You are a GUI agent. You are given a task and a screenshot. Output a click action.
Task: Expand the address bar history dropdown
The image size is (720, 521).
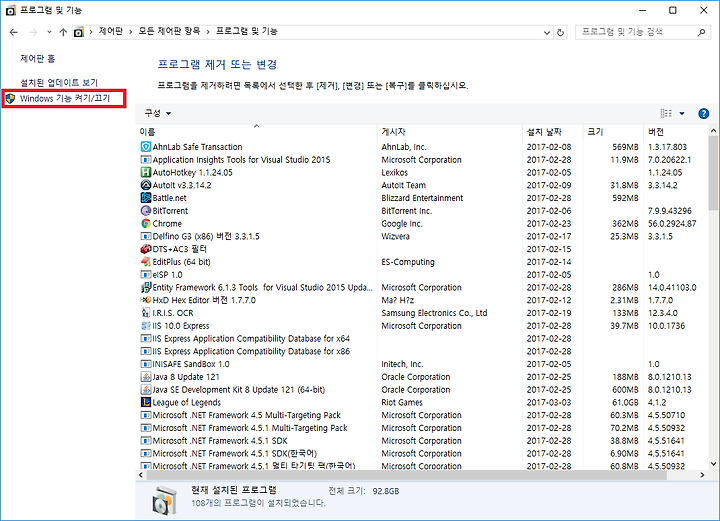pos(546,32)
